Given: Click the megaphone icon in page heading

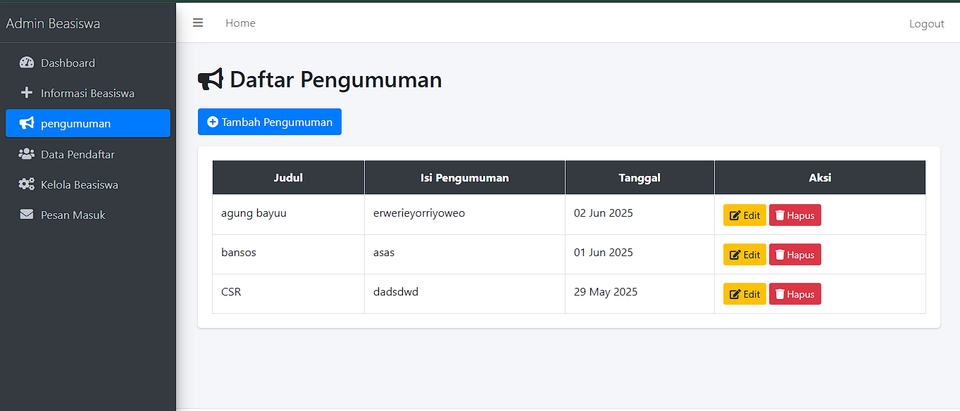Looking at the screenshot, I should pyautogui.click(x=210, y=80).
